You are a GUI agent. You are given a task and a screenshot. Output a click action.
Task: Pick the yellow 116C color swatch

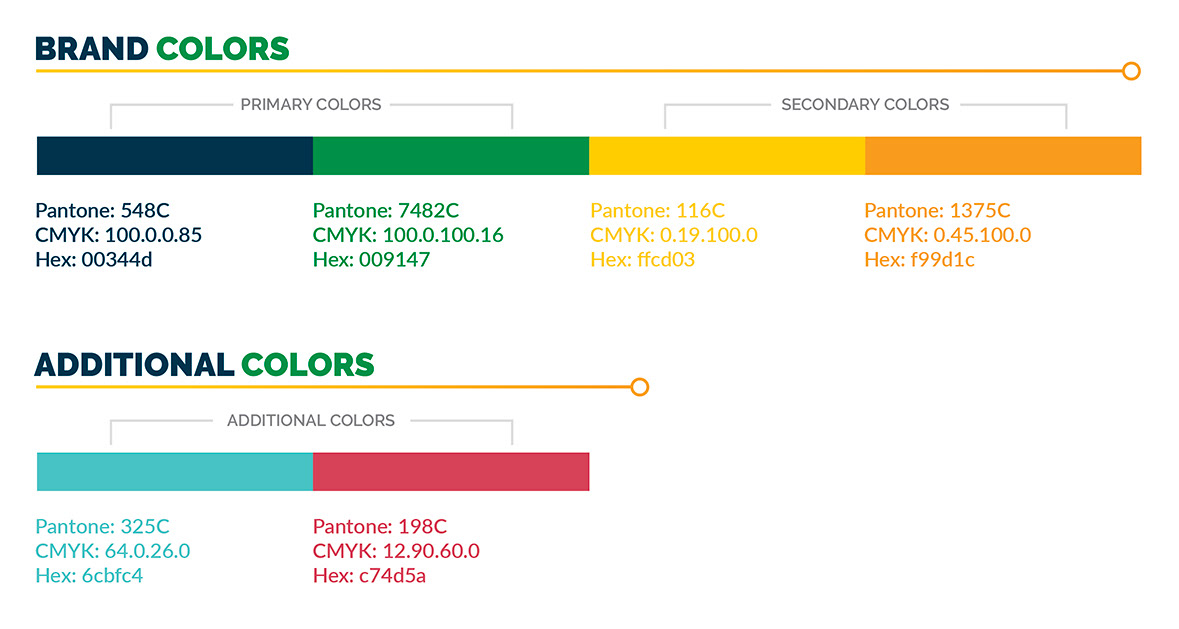tap(727, 155)
